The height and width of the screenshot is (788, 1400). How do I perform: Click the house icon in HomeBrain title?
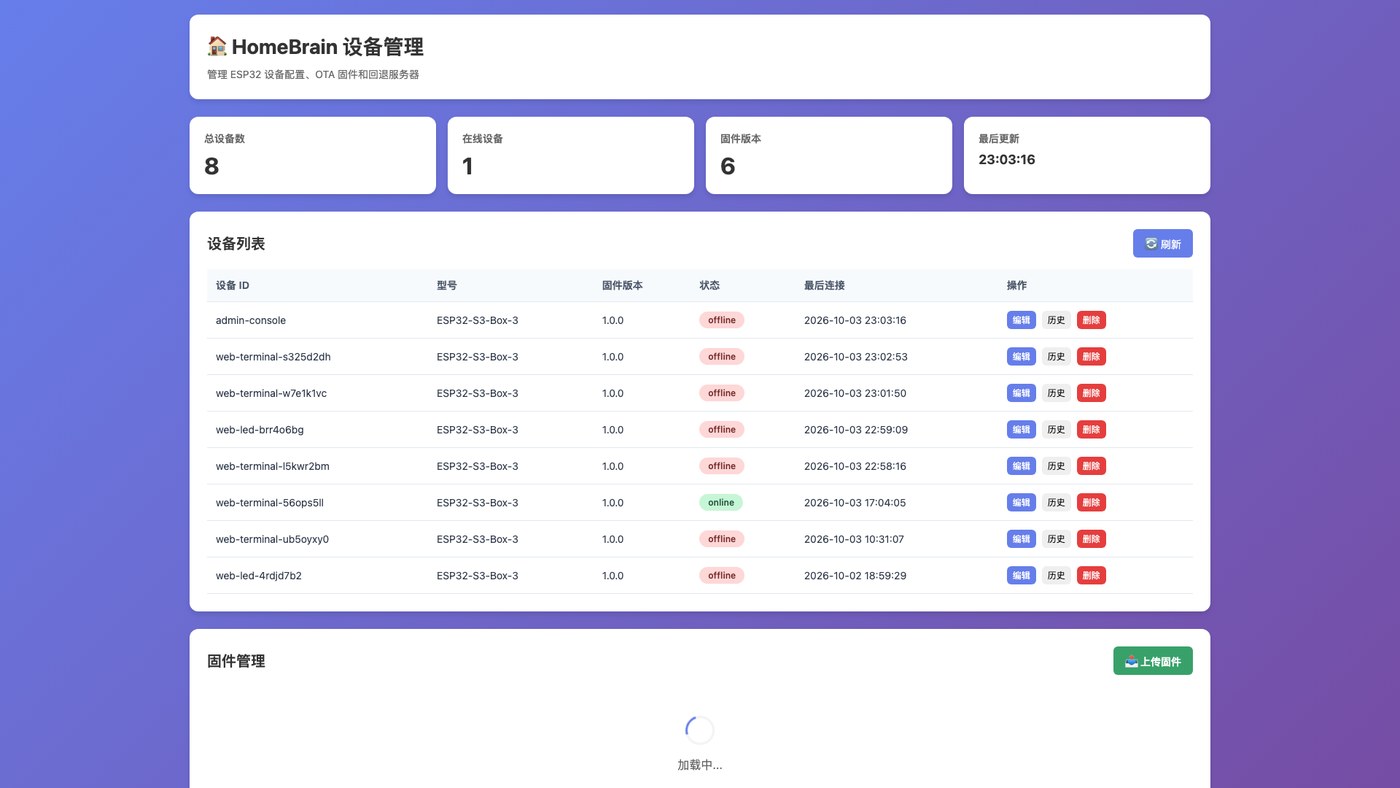217,47
